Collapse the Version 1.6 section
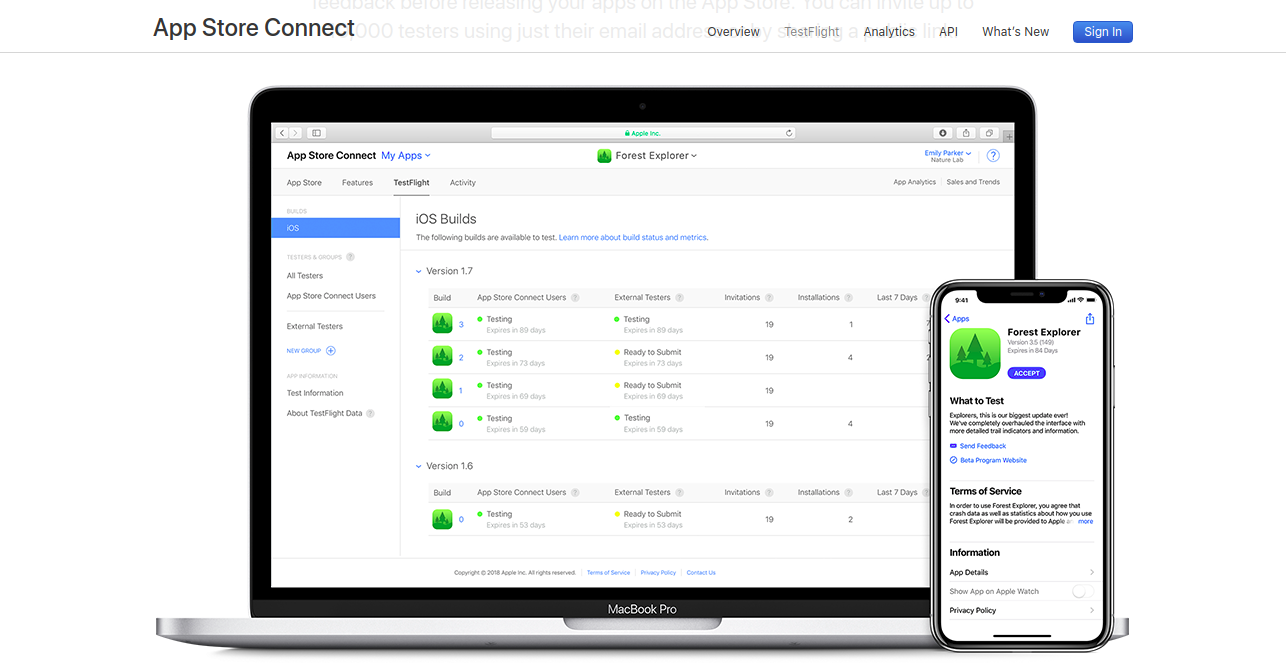 point(419,466)
